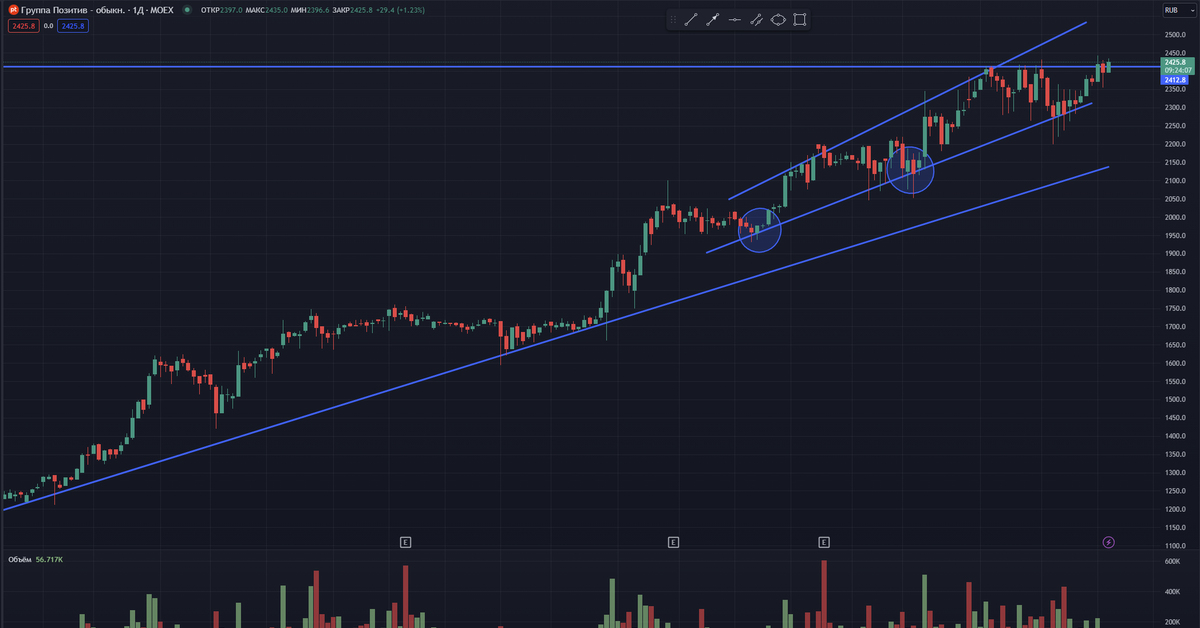Click the Объём volume indicator label
The image size is (1200, 628).
(20, 560)
